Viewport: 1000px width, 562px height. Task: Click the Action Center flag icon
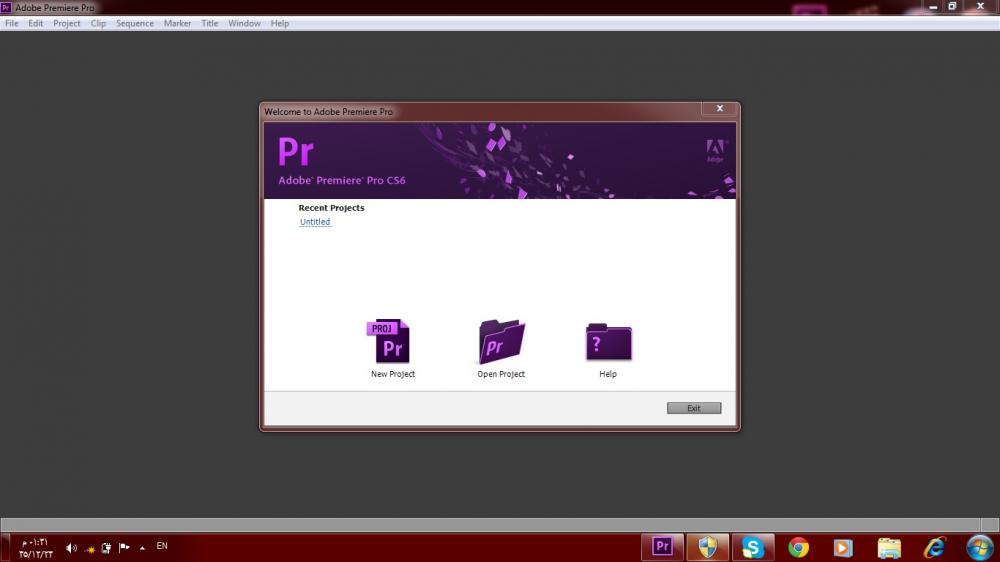point(124,548)
